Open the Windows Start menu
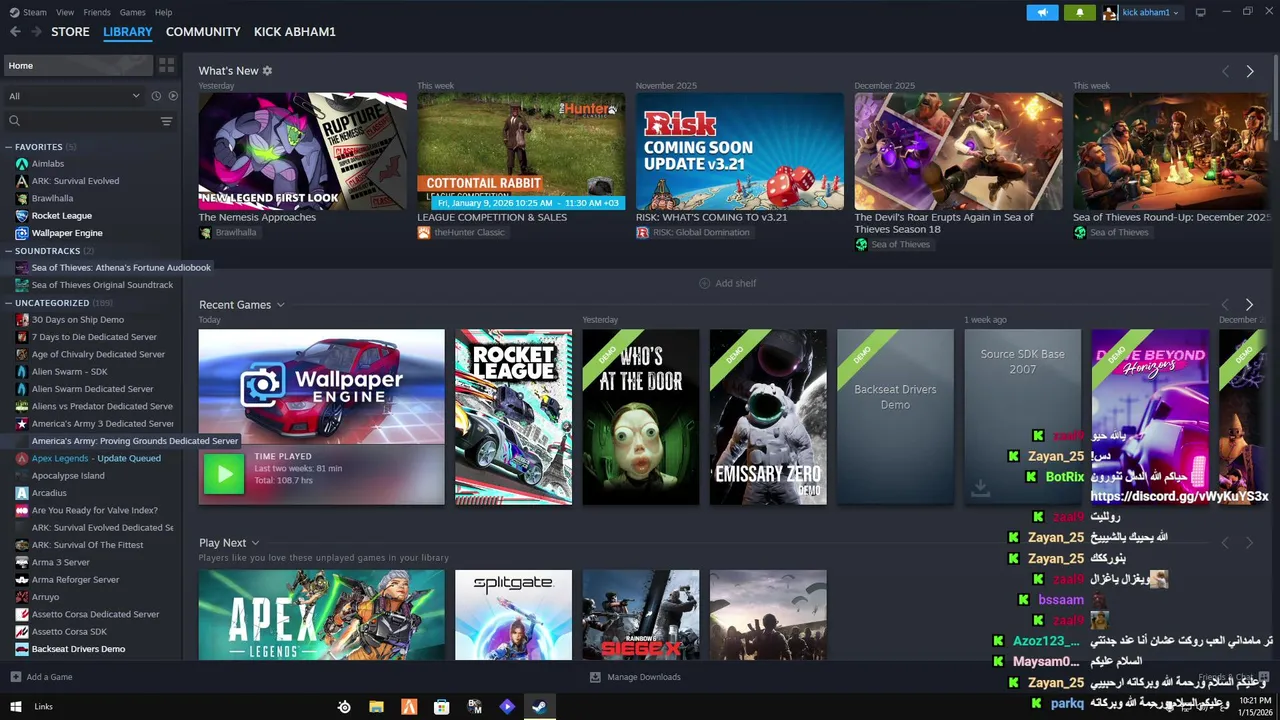The height and width of the screenshot is (720, 1280). [15, 706]
